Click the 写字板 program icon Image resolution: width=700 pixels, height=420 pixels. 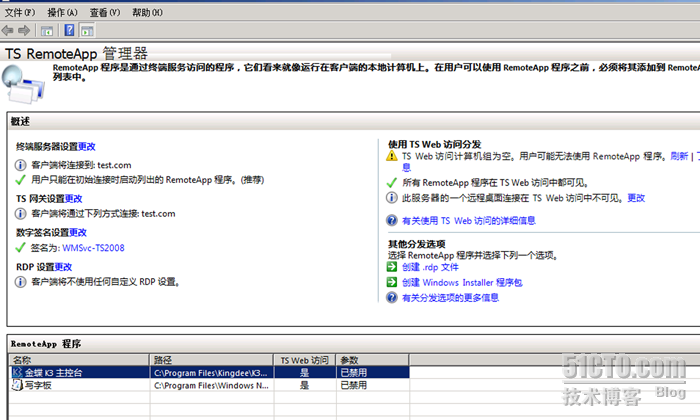pyautogui.click(x=17, y=385)
